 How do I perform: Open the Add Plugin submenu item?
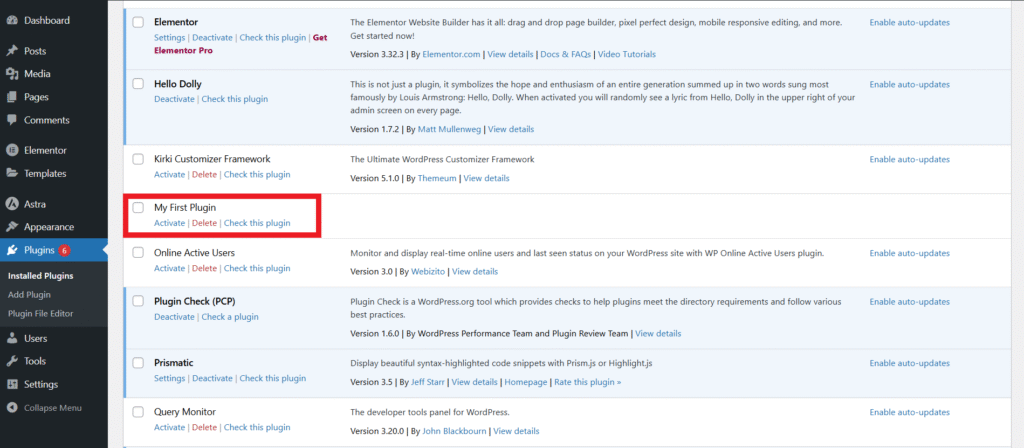tap(29, 295)
